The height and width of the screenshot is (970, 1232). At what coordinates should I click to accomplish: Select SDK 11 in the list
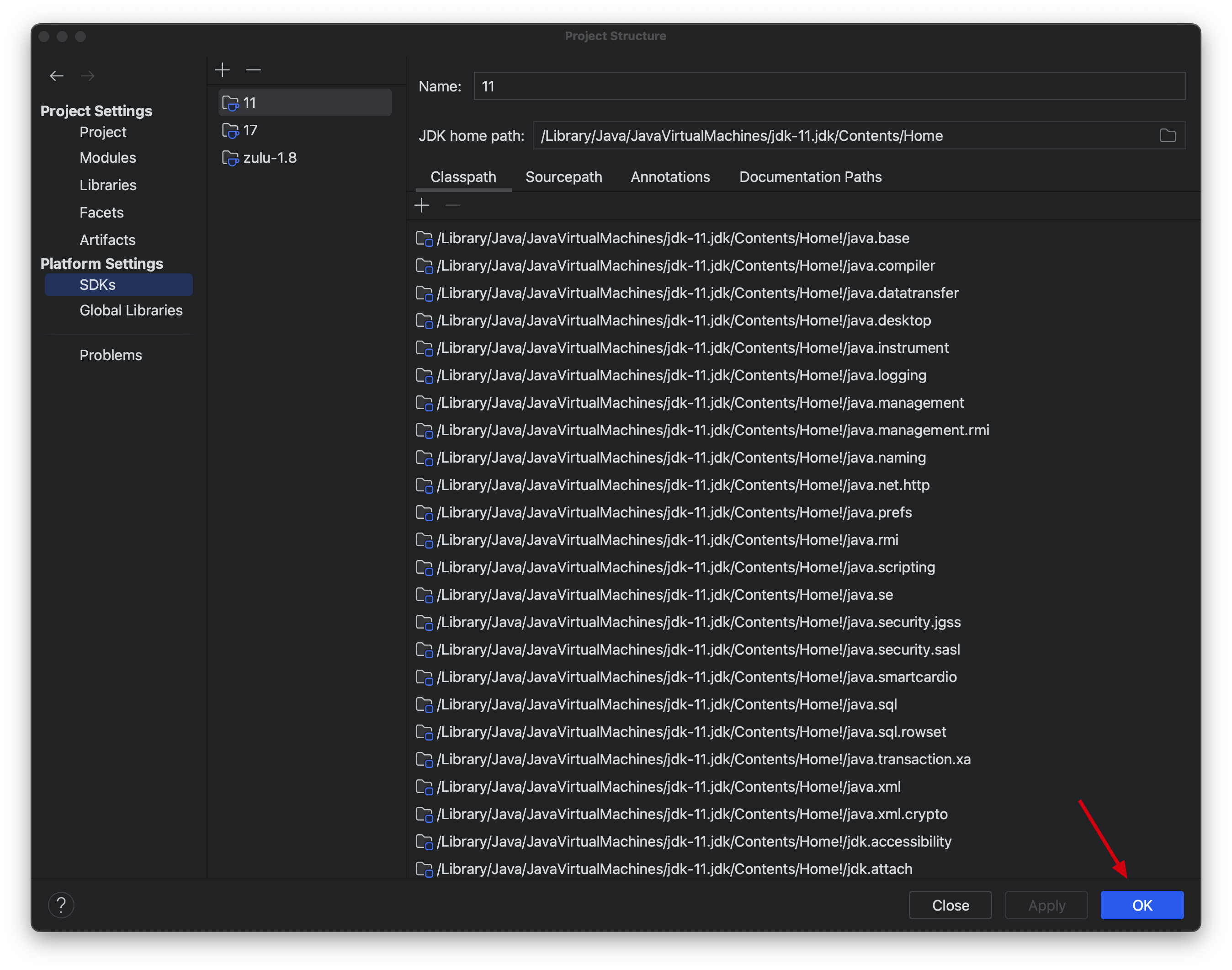tap(305, 103)
